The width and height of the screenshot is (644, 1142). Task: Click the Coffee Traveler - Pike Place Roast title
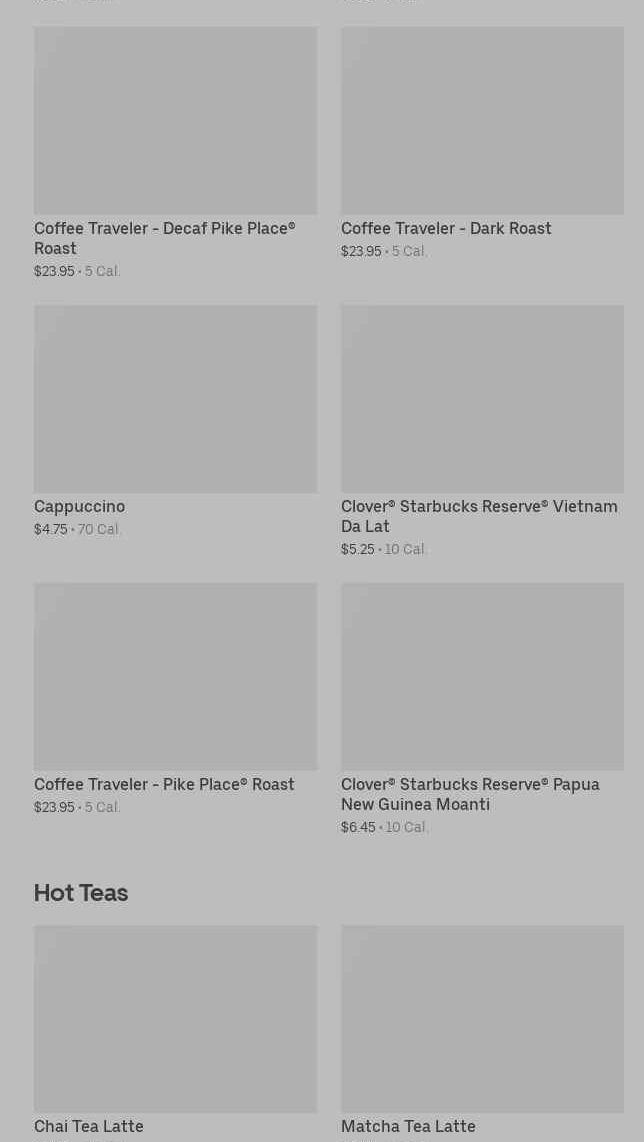pyautogui.click(x=164, y=784)
